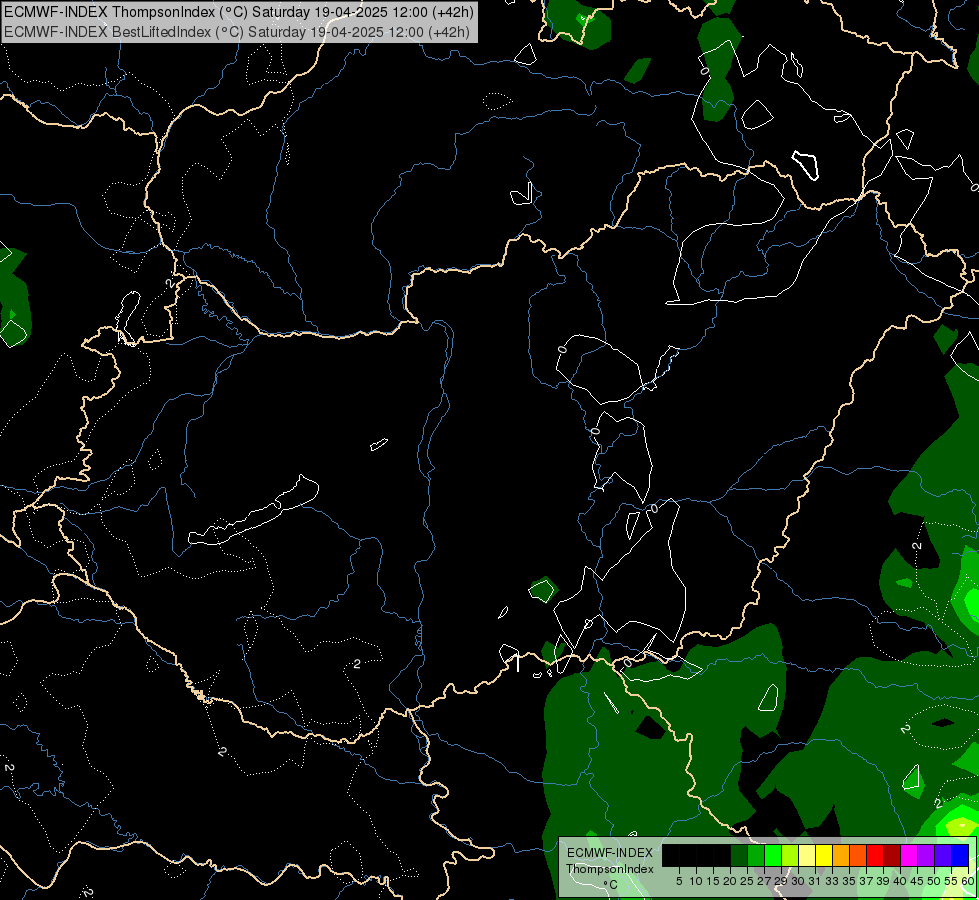The width and height of the screenshot is (979, 900).
Task: Click the legend tick value '50'
Action: pos(934,881)
